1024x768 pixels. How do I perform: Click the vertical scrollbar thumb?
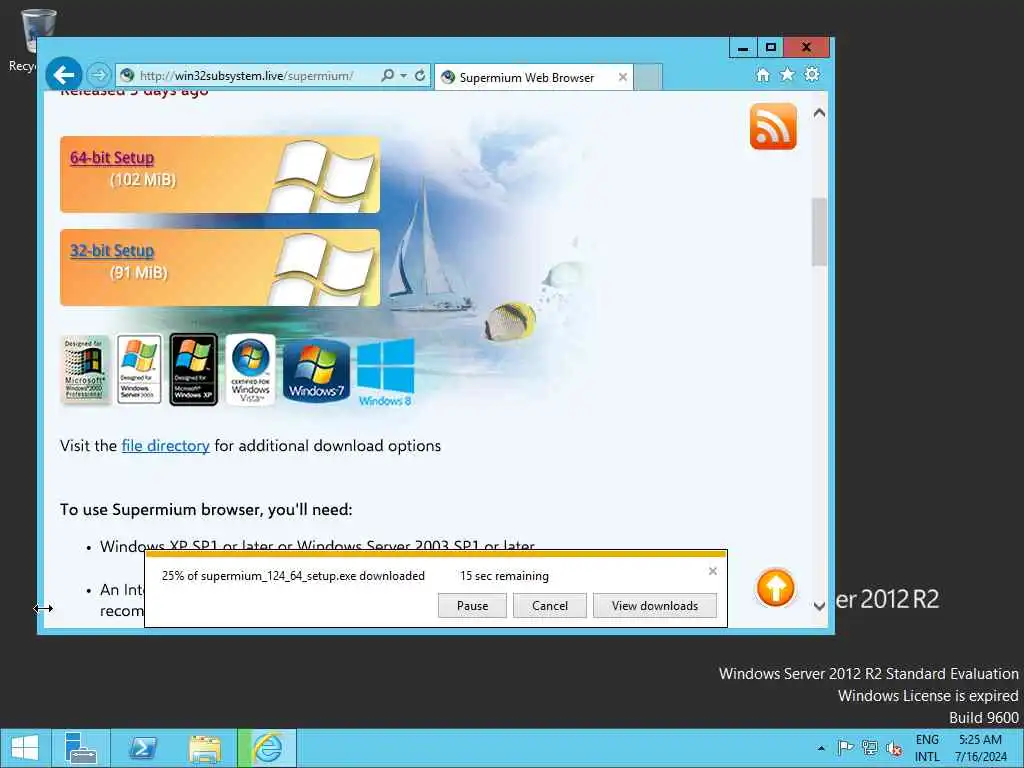pos(819,232)
